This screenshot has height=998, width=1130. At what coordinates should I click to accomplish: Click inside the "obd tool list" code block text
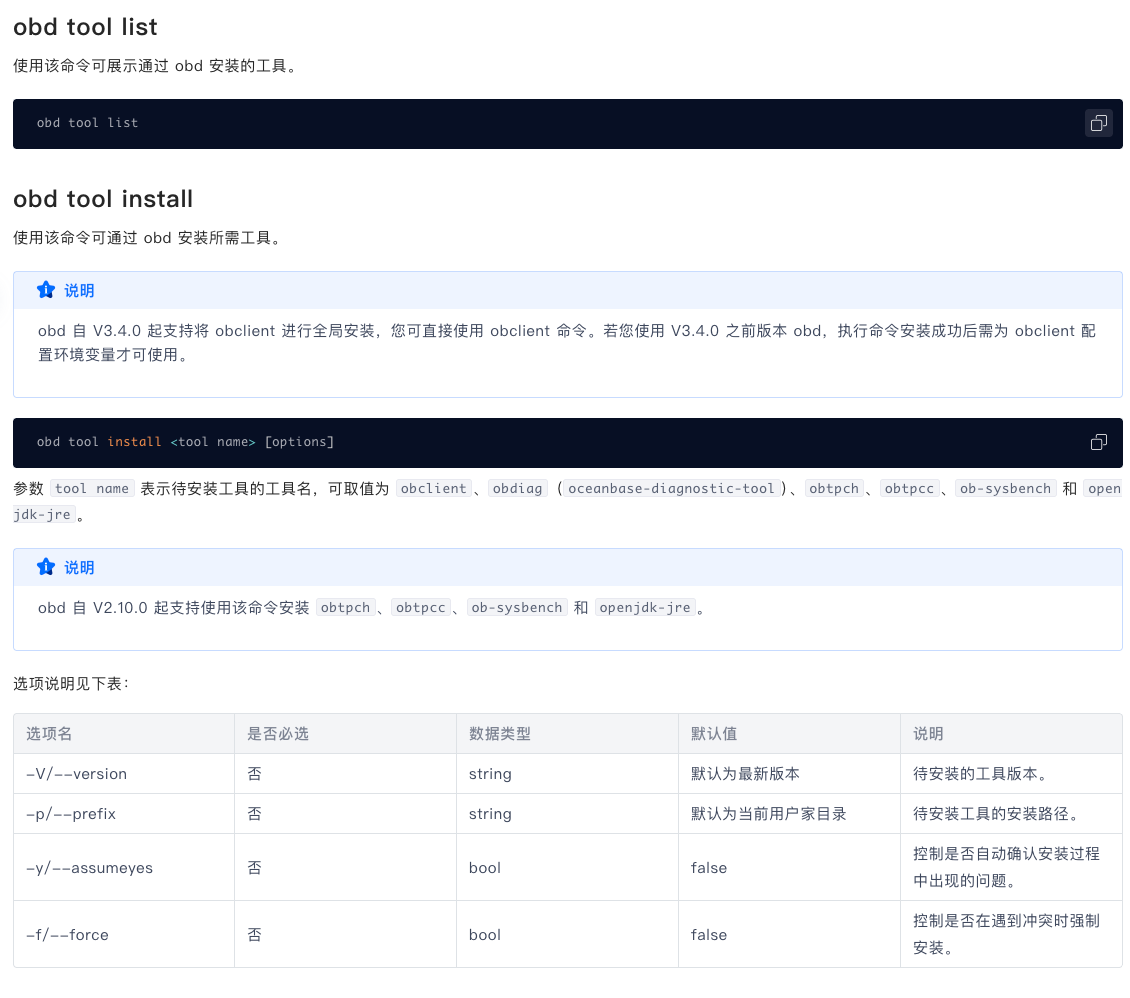[x=87, y=123]
